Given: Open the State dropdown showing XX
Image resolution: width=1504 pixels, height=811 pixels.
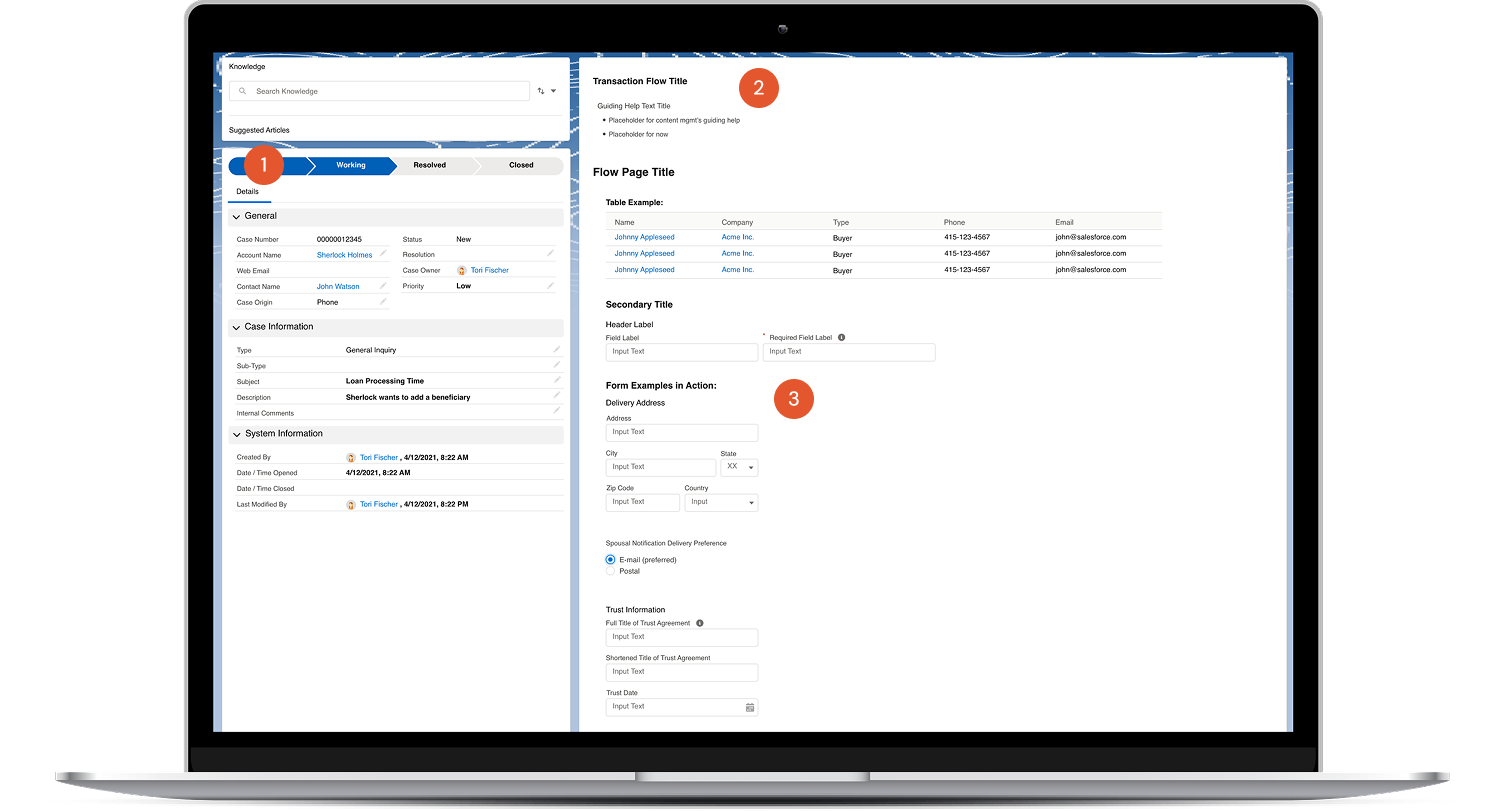Looking at the screenshot, I should point(738,467).
